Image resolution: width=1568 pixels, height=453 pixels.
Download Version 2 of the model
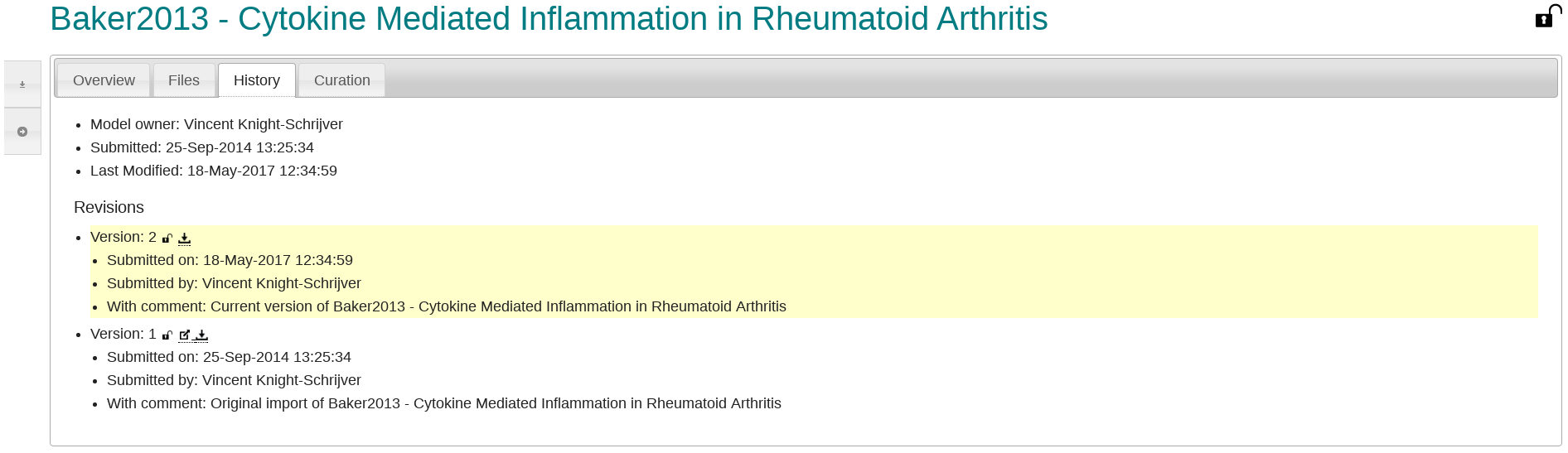[x=184, y=239]
